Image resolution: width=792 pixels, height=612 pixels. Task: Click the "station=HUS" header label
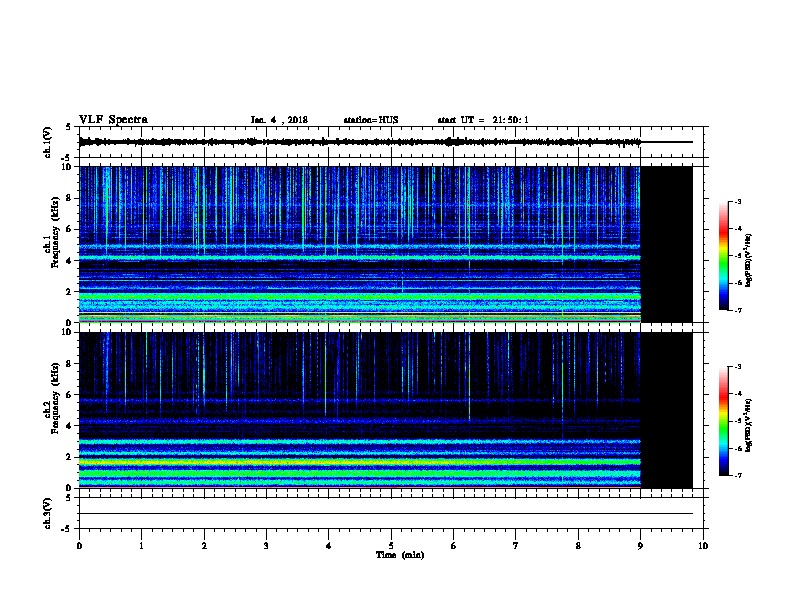coord(371,120)
